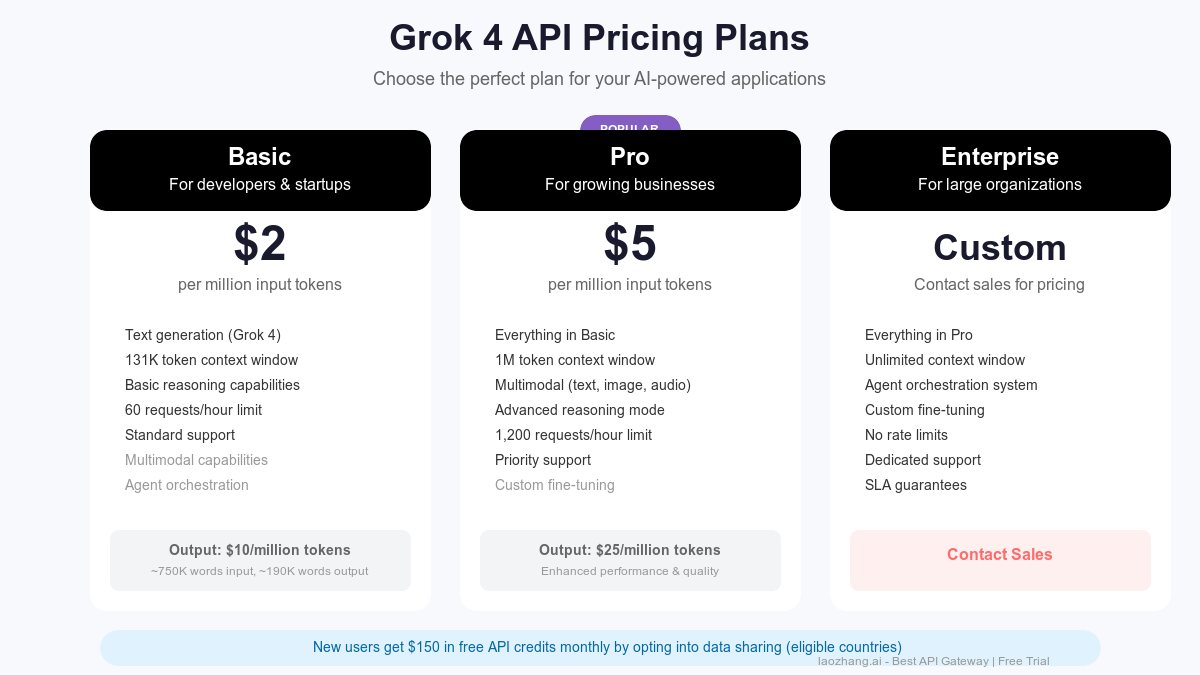Click the Grok 4 API Pricing Plans title
1200x675 pixels.
pos(599,38)
